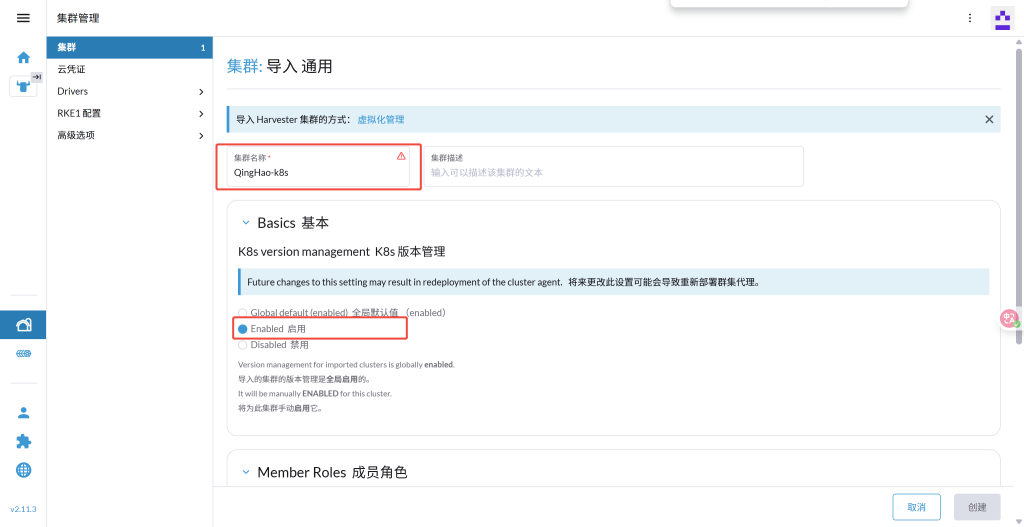Dismiss the Harvester import banner
1024x527 pixels.
[x=989, y=119]
